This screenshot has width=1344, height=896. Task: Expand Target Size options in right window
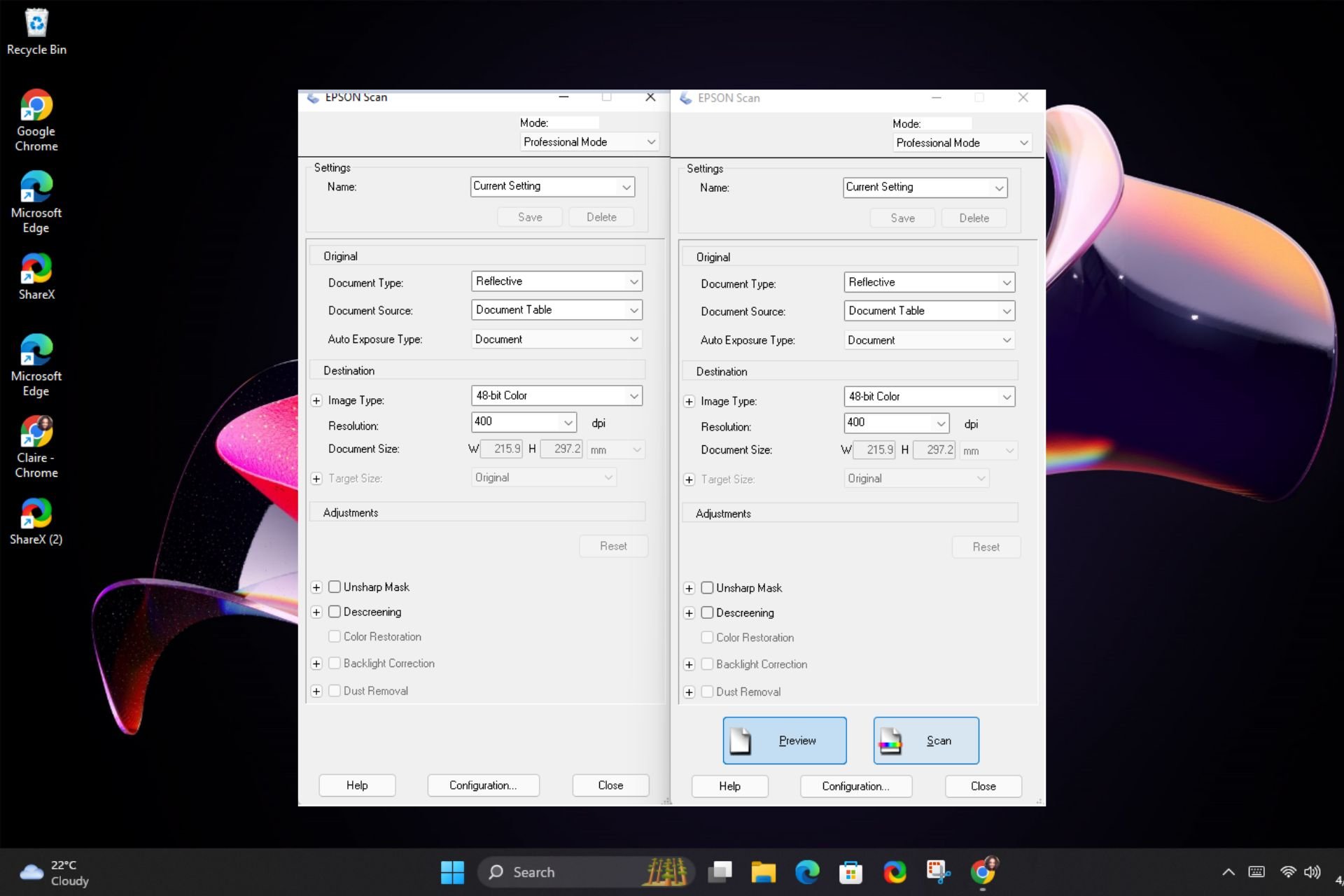[689, 479]
